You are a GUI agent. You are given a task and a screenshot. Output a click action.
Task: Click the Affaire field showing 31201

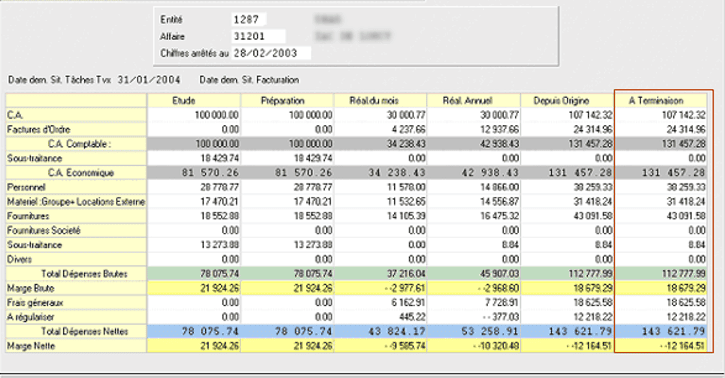click(x=258, y=36)
